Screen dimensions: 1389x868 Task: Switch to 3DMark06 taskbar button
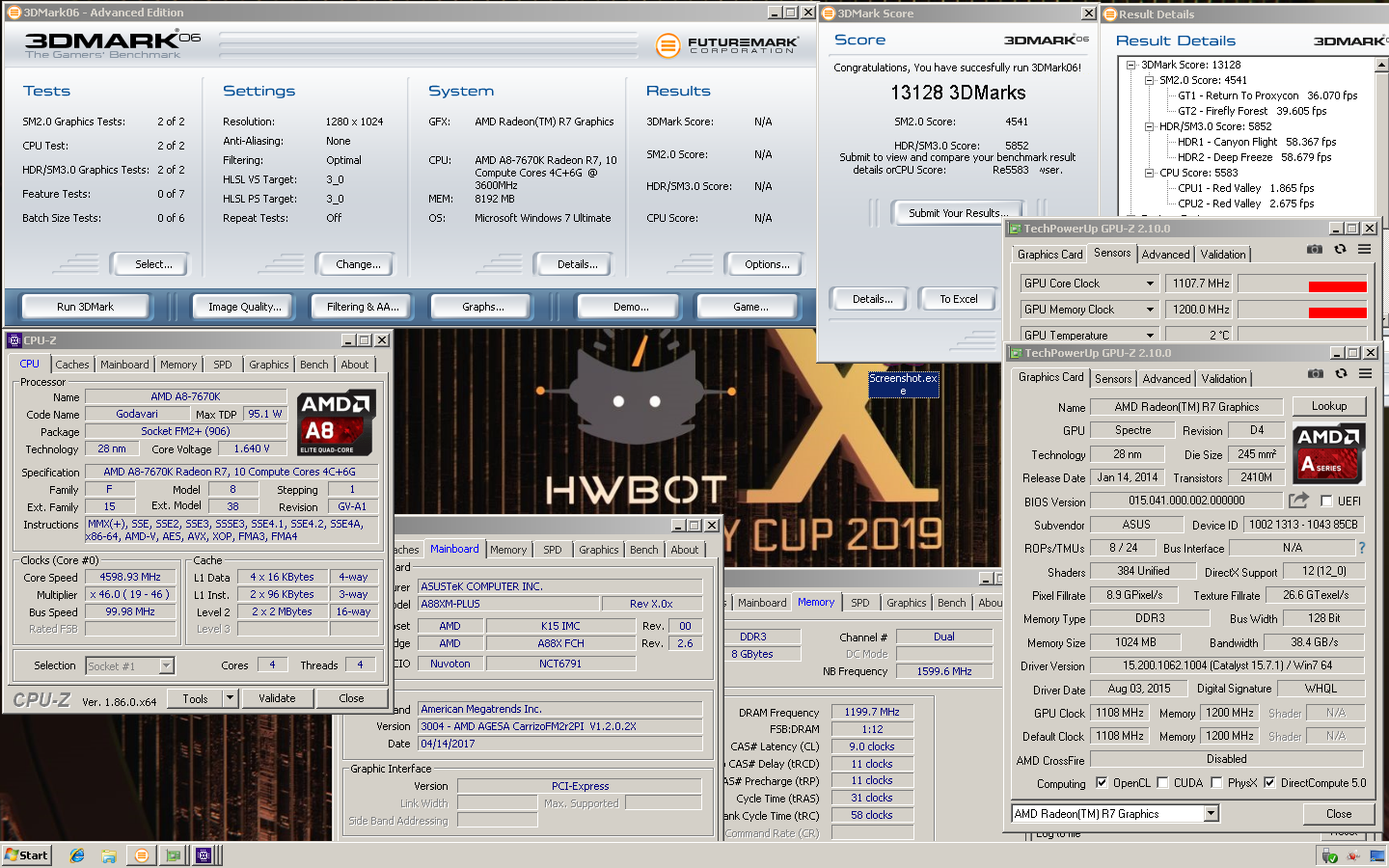click(142, 855)
